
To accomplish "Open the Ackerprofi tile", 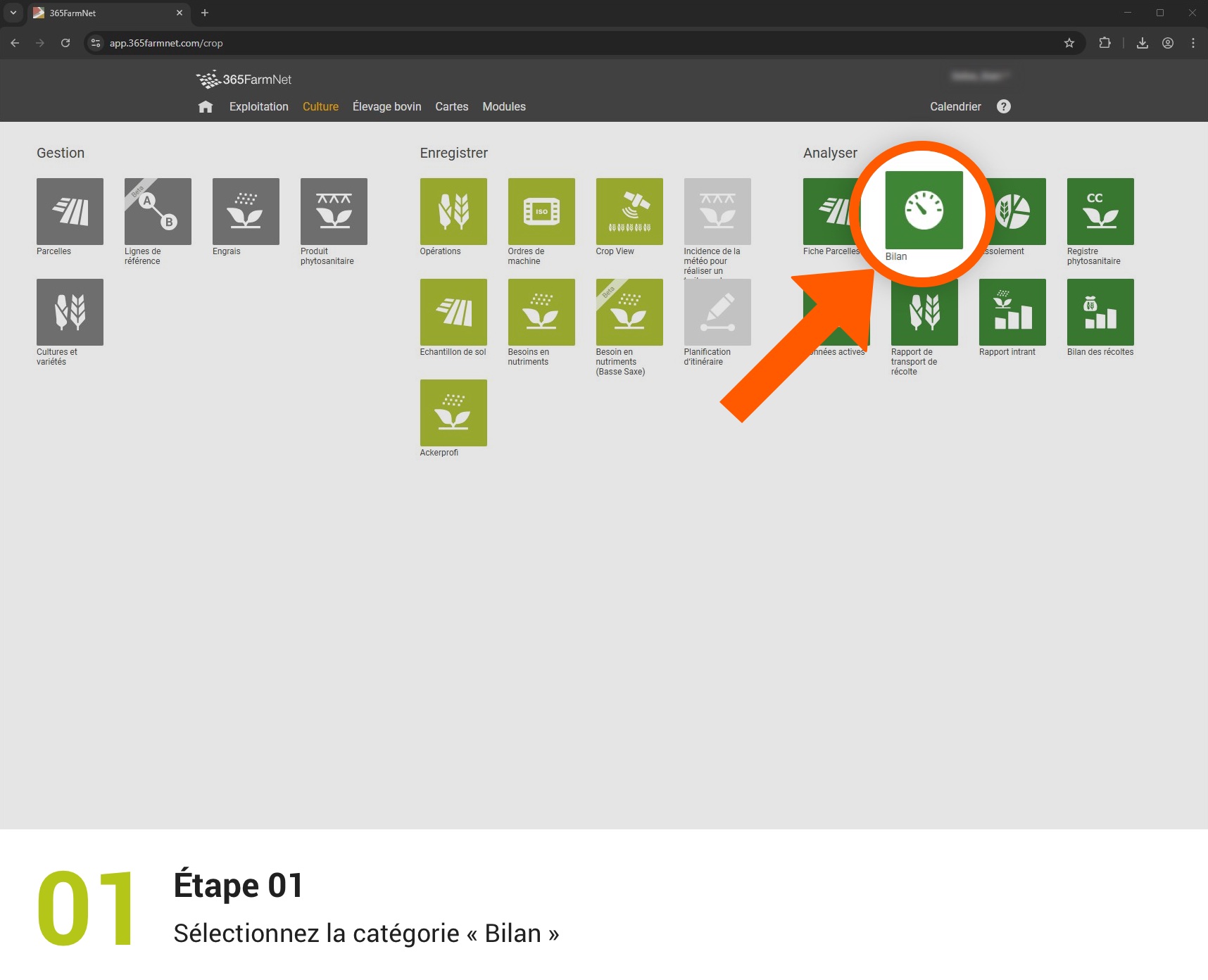I will tap(453, 413).
